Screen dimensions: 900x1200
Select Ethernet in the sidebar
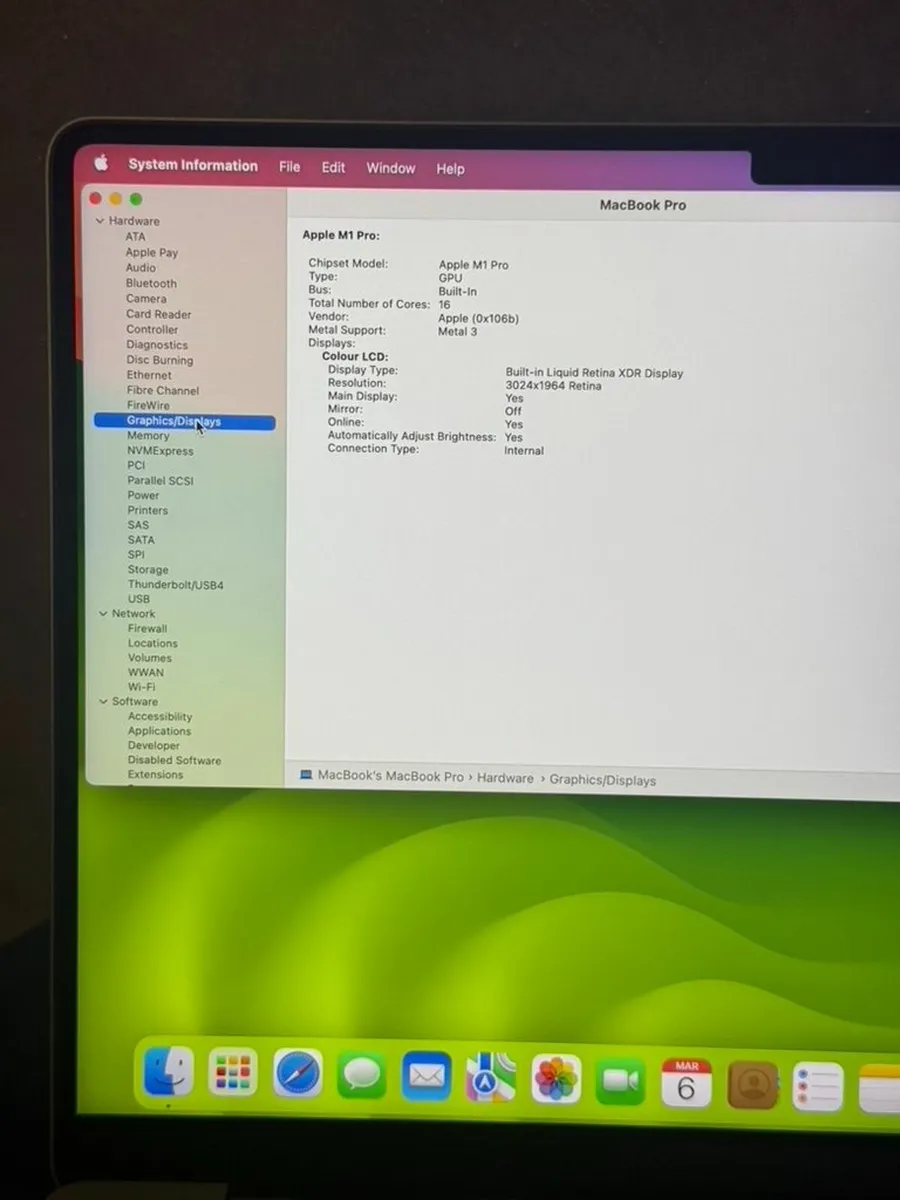[x=149, y=375]
